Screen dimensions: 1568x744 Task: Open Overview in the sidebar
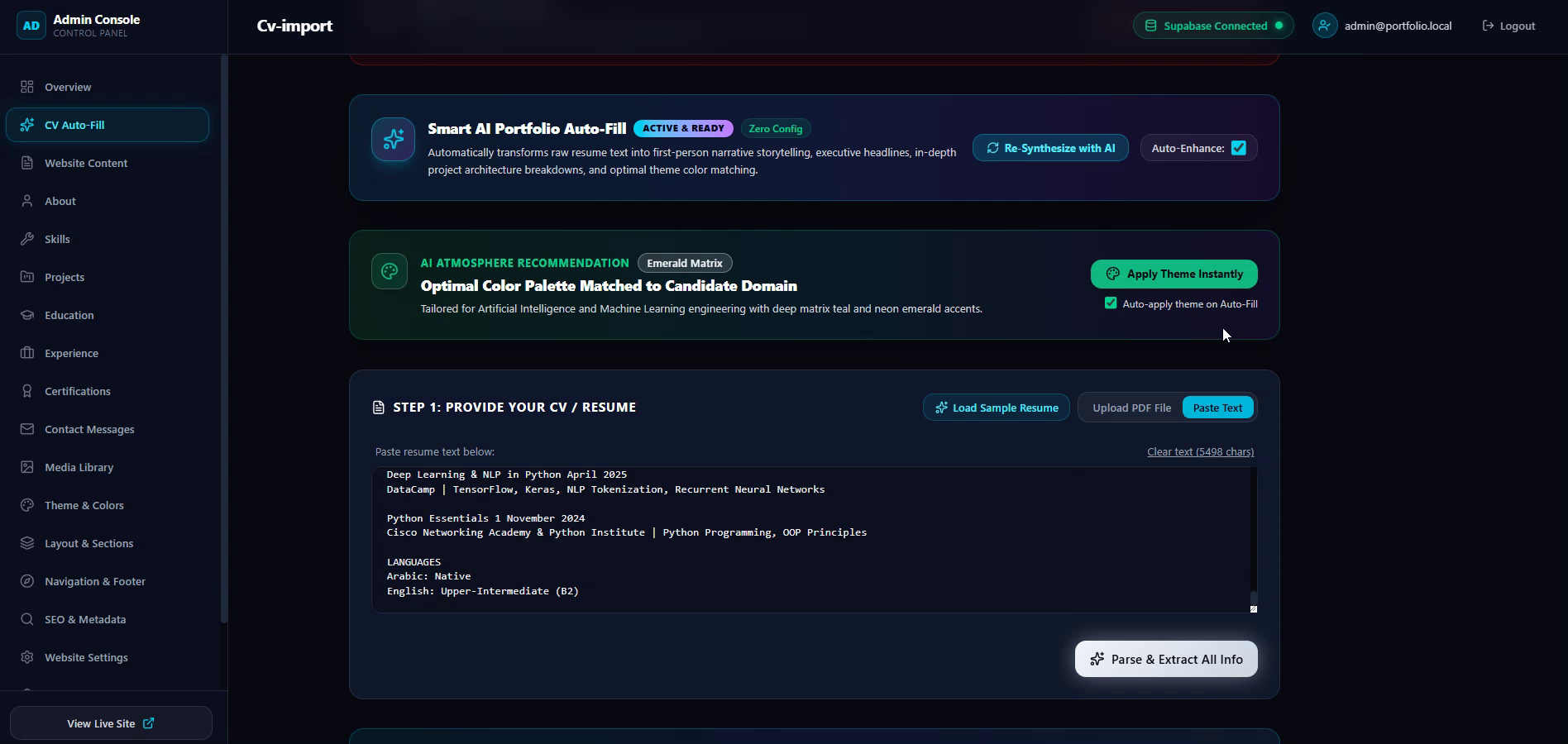[108, 87]
